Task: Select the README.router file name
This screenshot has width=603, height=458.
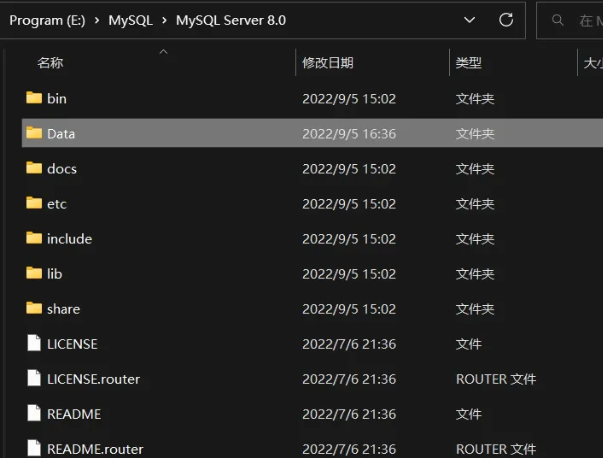Action: (95, 449)
